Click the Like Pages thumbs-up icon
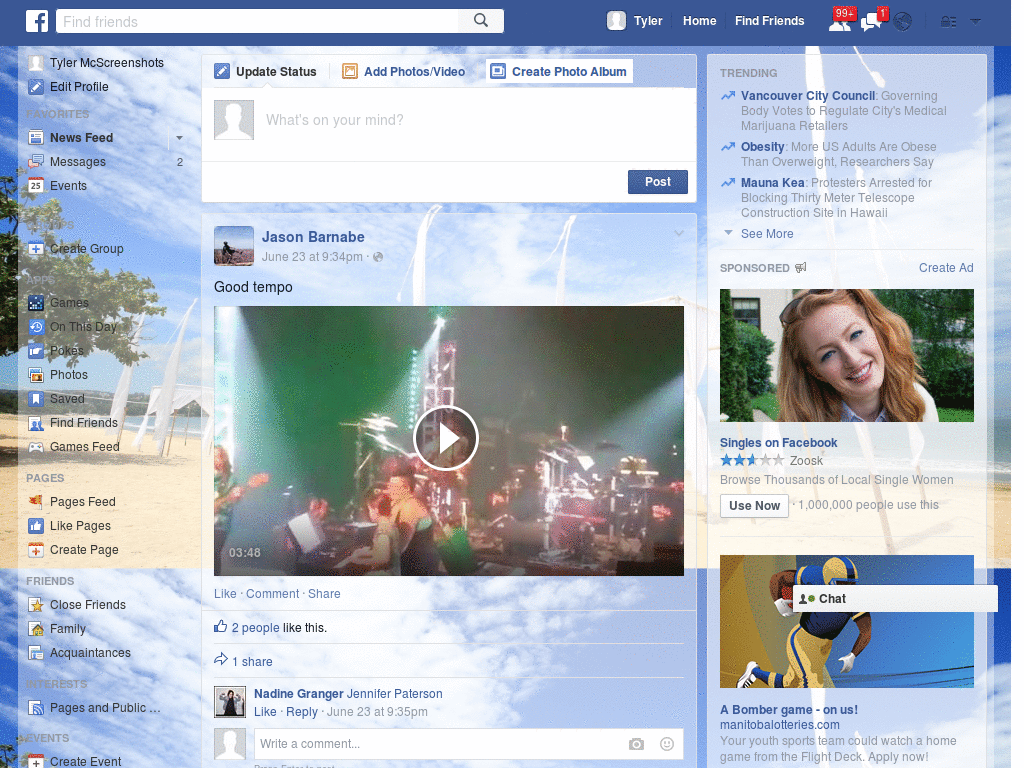Image resolution: width=1024 pixels, height=768 pixels. 36,526
